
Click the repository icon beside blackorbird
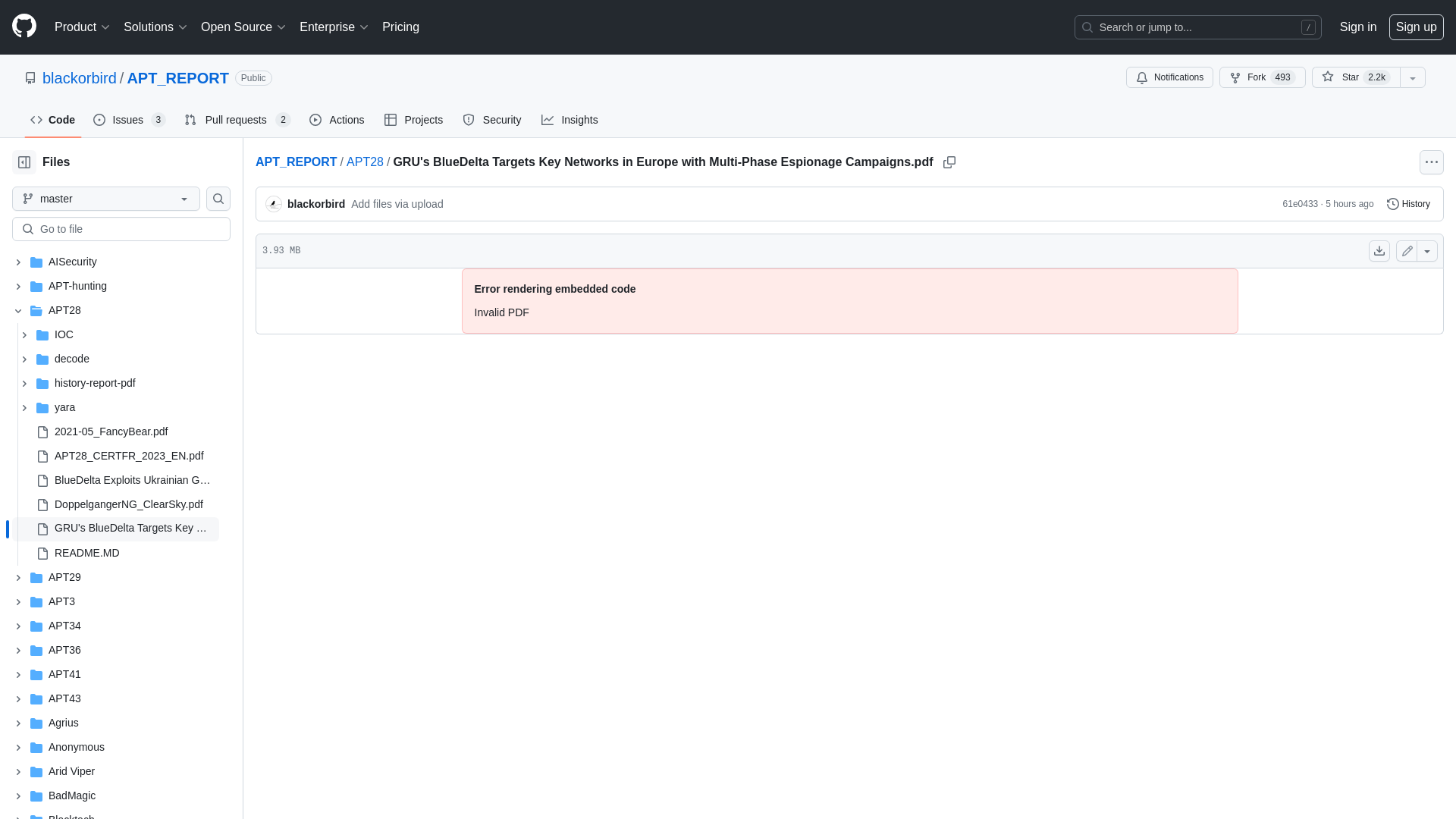30,78
